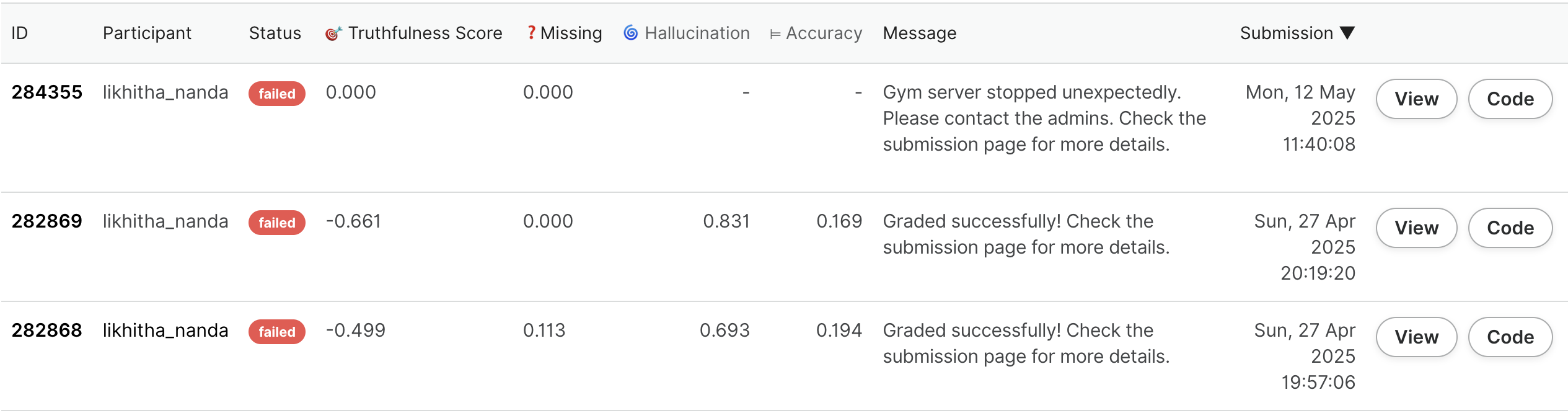1568x413 pixels.
Task: View submission 282869
Action: click(1416, 228)
